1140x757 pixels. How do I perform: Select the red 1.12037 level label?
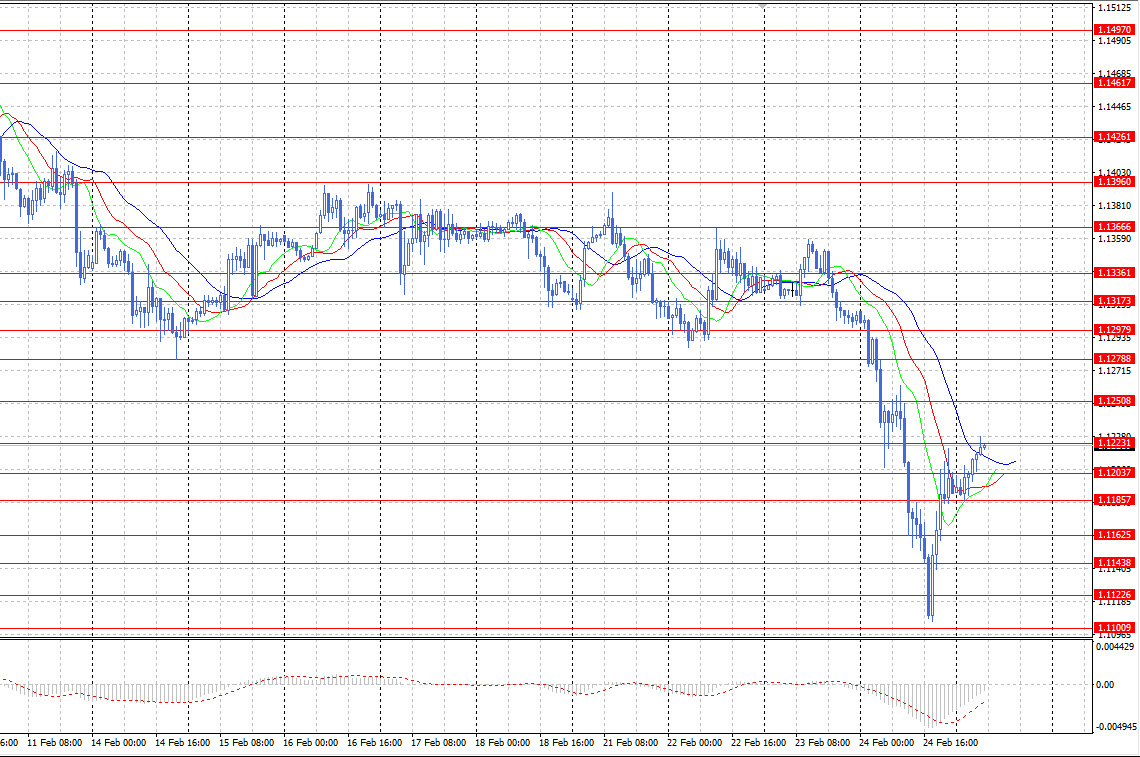1115,473
